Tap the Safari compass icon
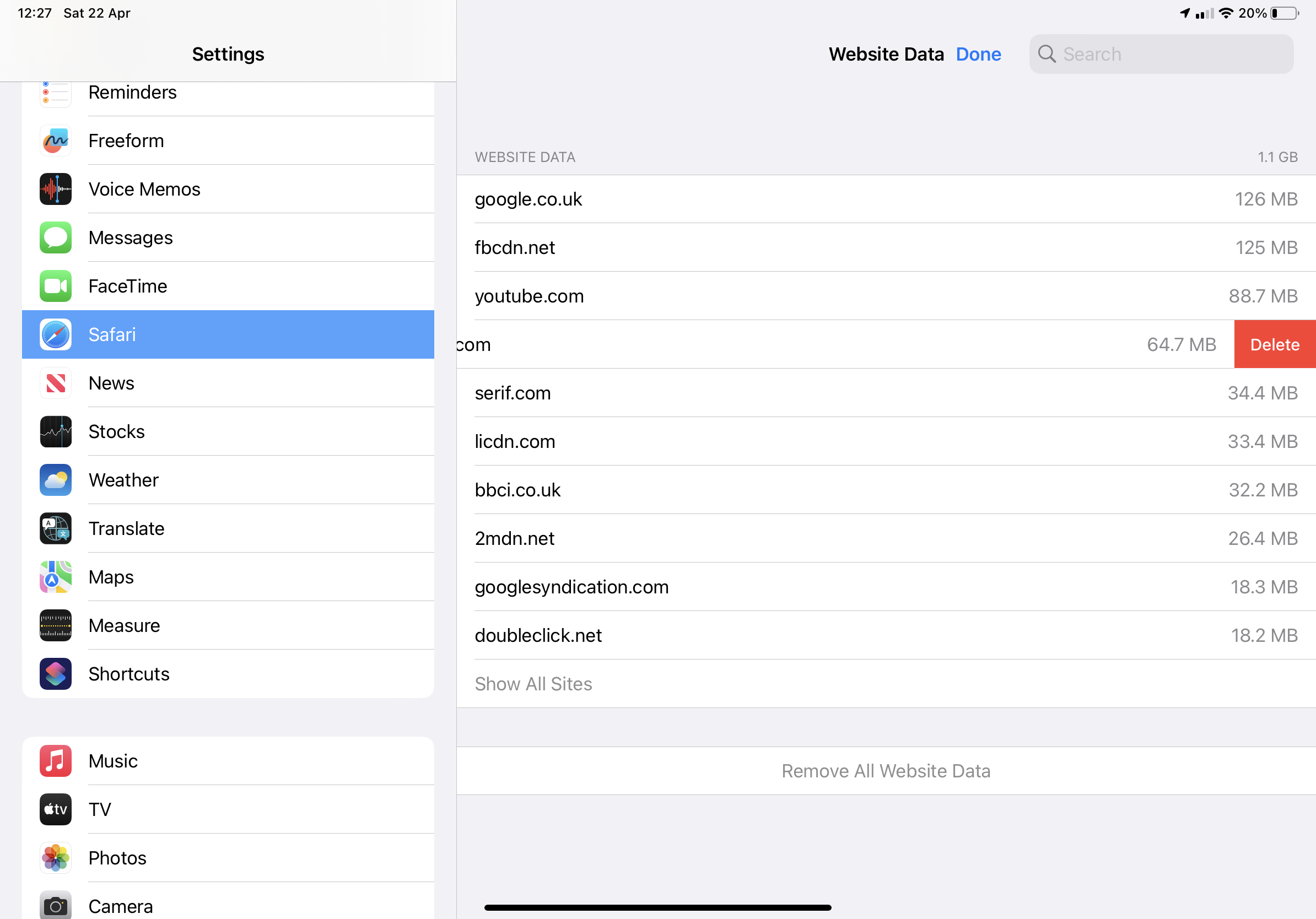1316x919 pixels. point(56,334)
